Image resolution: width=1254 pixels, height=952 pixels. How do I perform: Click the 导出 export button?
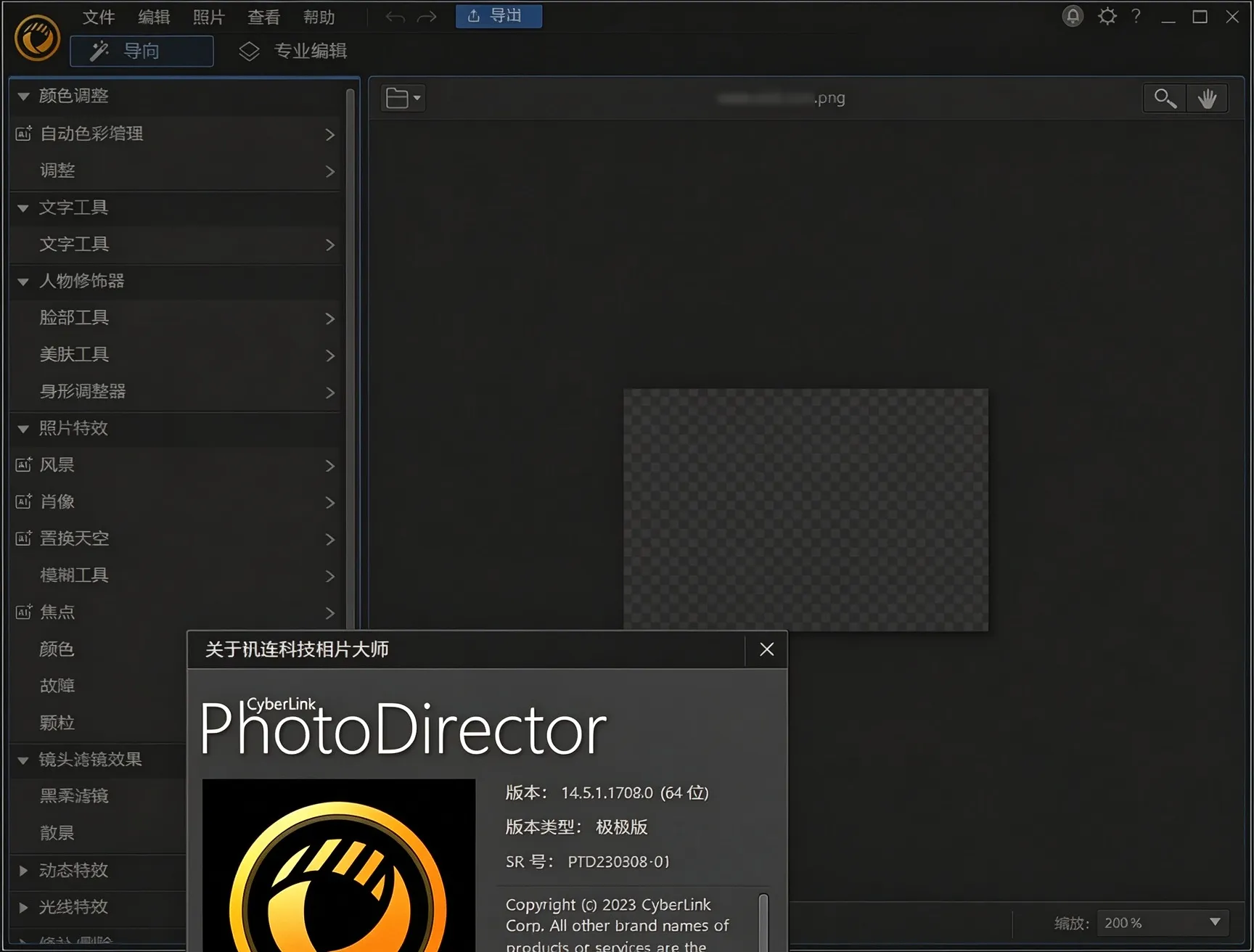tap(499, 16)
